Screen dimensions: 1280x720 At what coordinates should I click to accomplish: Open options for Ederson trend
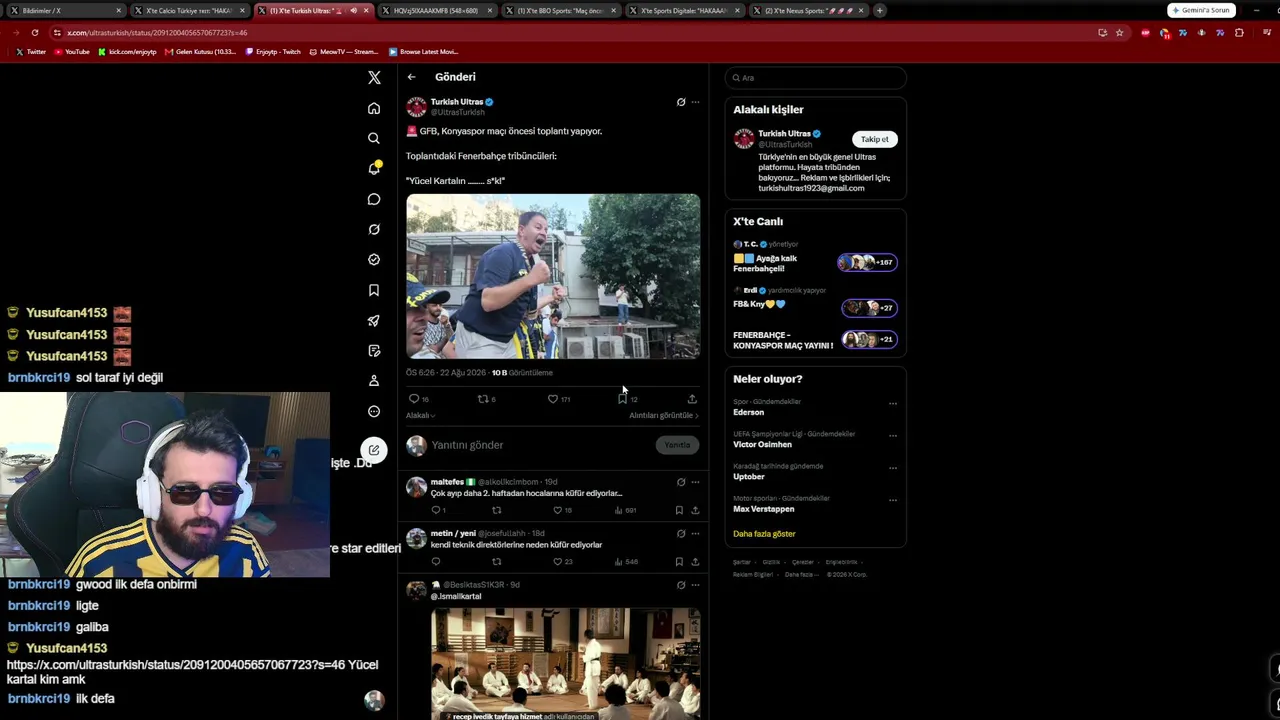point(893,404)
